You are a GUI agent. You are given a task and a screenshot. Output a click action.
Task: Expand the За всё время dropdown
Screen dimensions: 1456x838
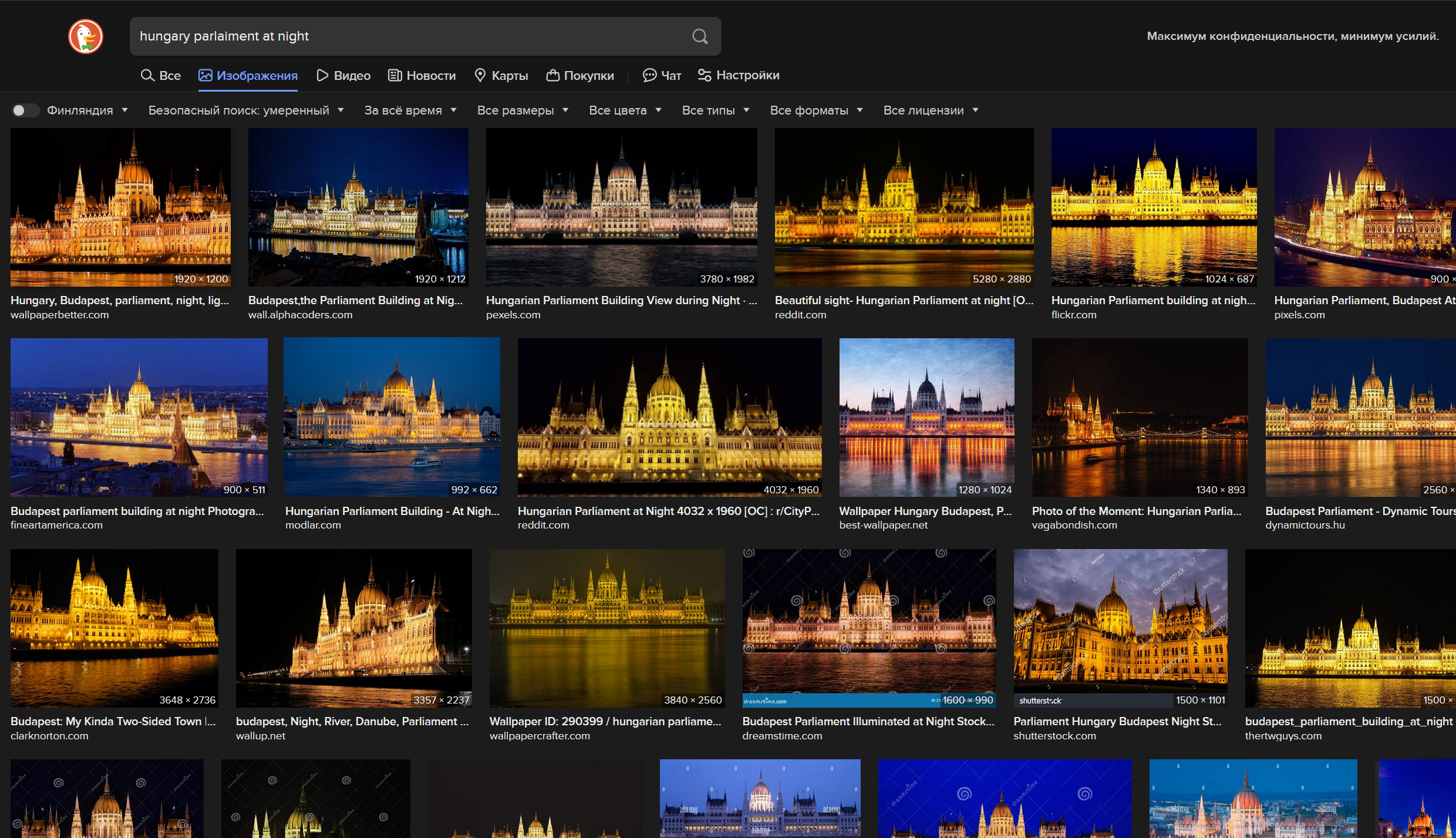coord(410,110)
